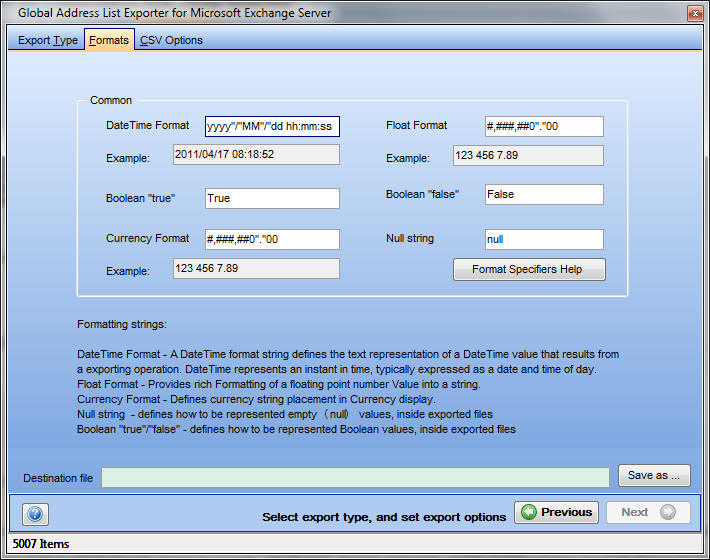The width and height of the screenshot is (710, 560).
Task: Click the "Formatting strings:" heading
Action: 122,324
